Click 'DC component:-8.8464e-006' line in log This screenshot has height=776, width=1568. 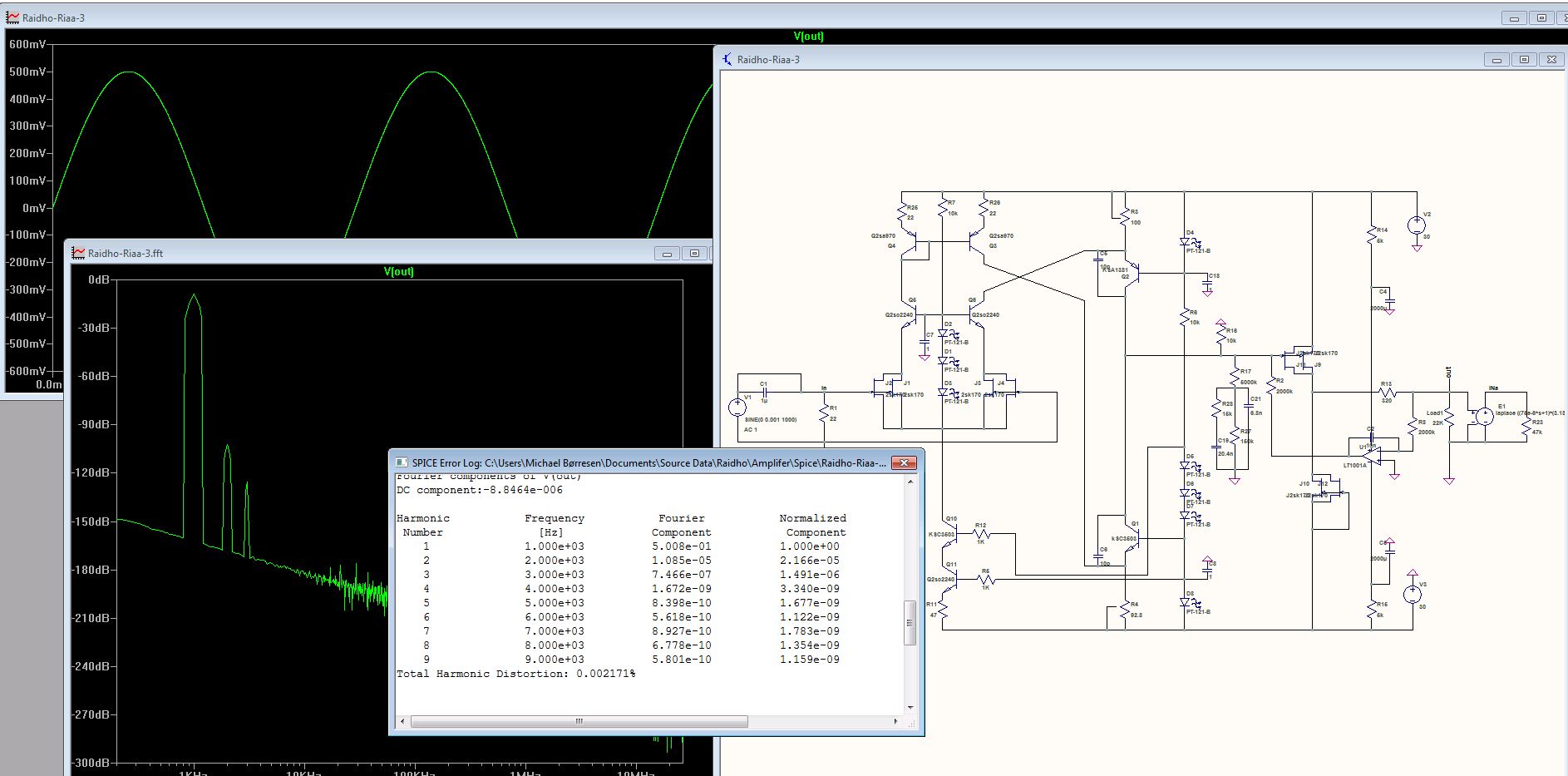click(480, 490)
